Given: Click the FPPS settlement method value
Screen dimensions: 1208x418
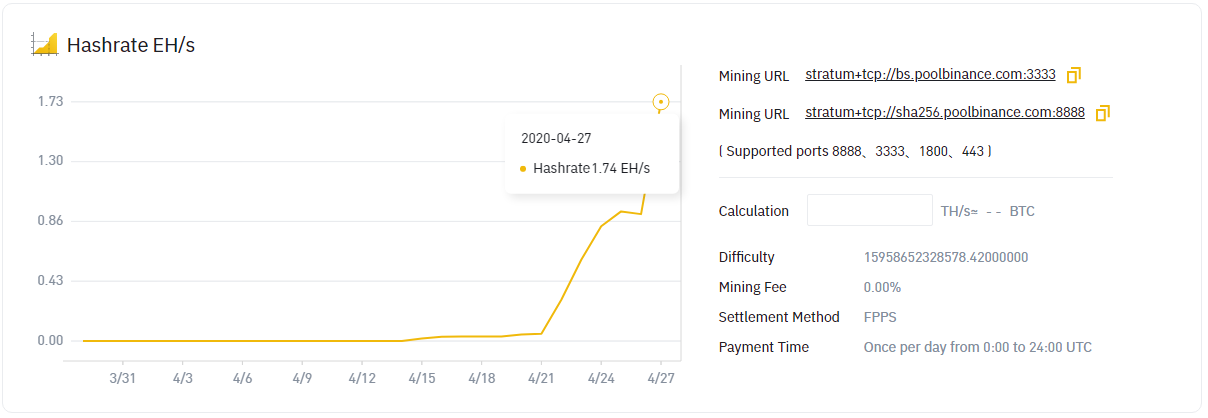Looking at the screenshot, I should click(880, 317).
